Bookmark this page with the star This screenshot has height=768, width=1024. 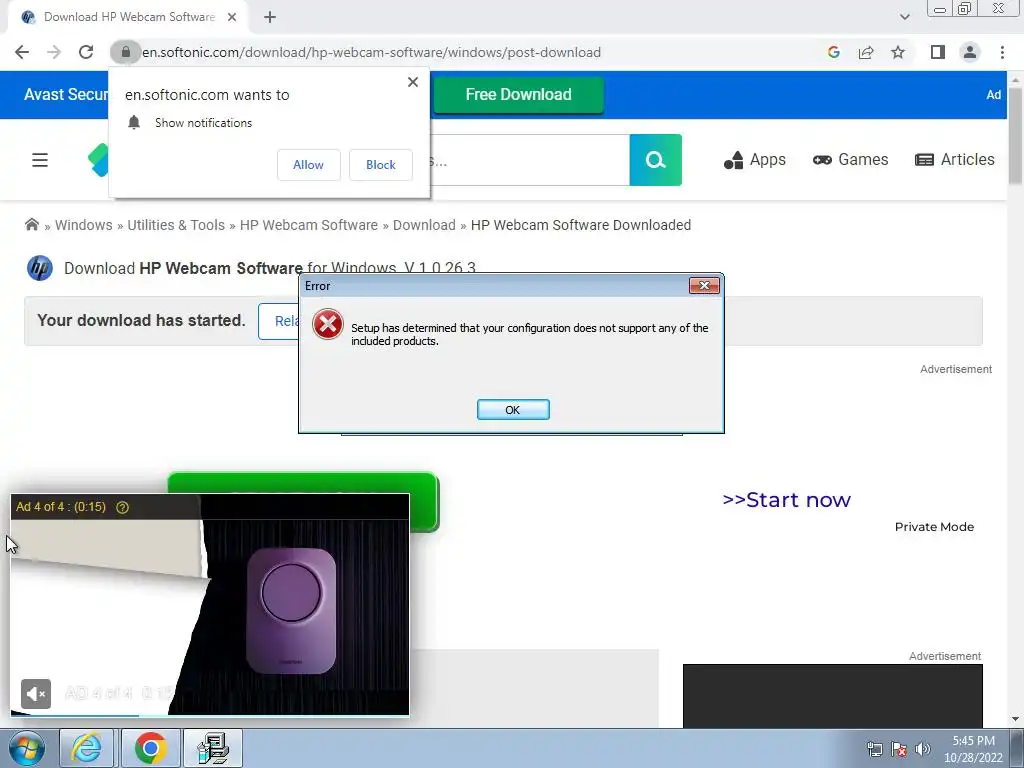point(898,52)
